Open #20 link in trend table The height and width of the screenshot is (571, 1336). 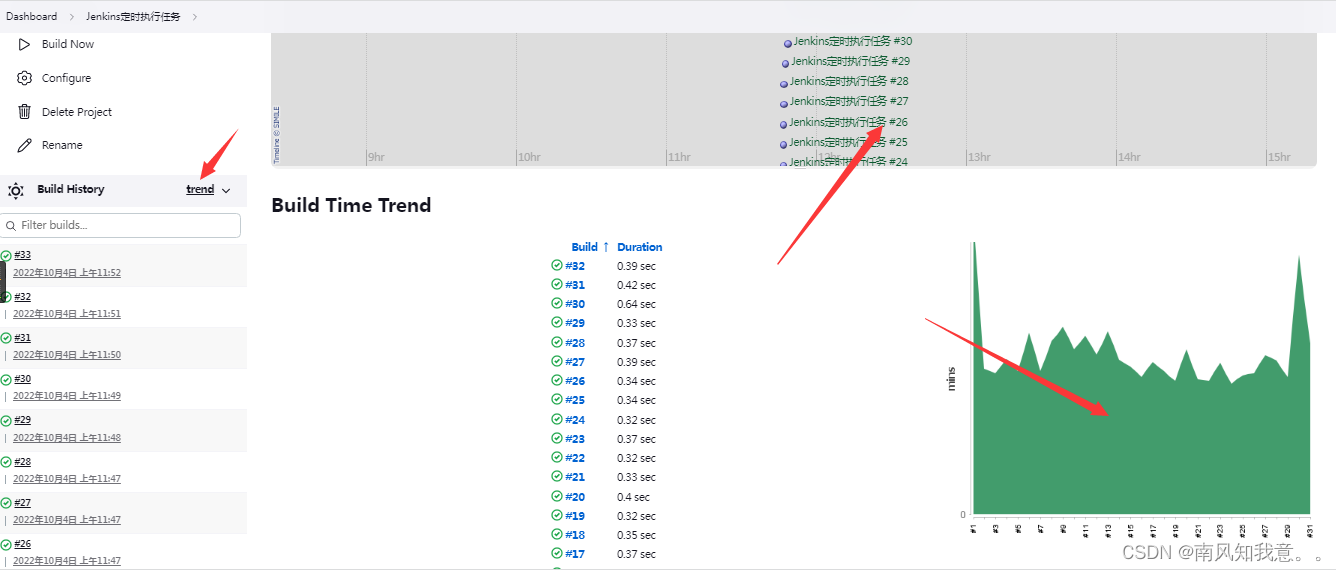pos(575,497)
